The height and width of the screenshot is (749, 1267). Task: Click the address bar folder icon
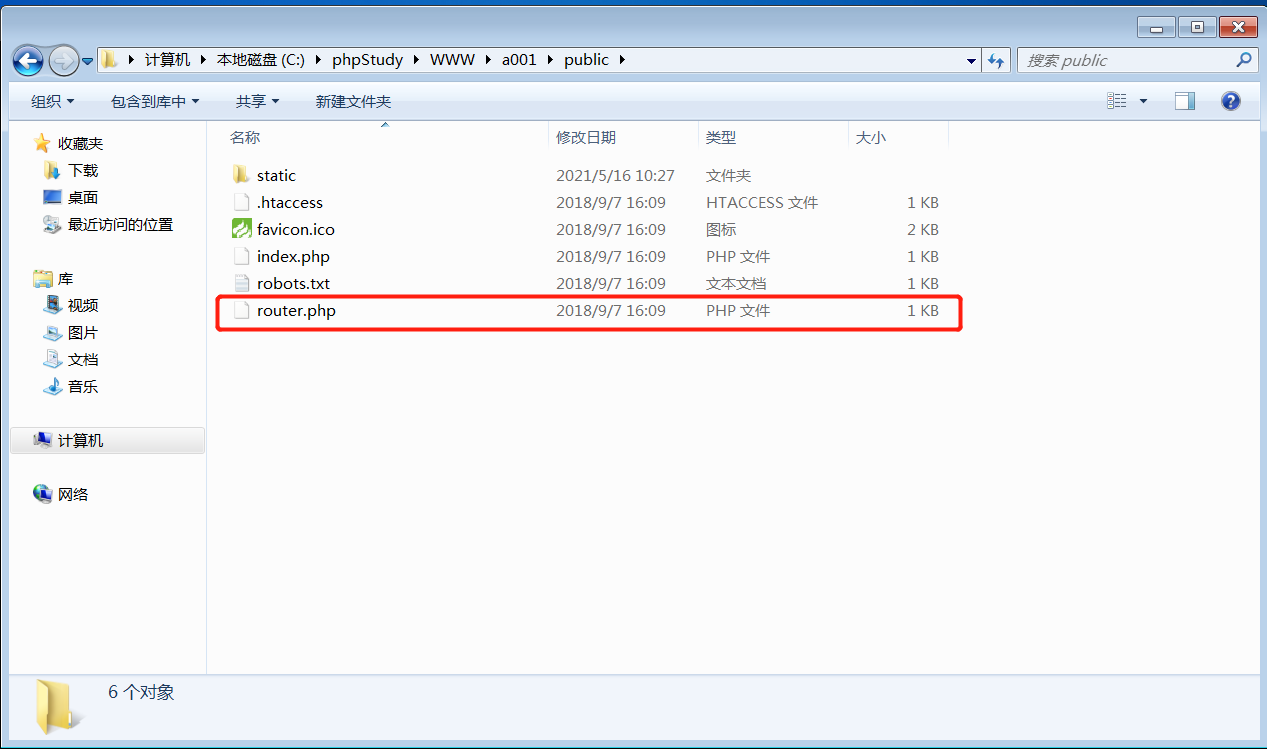pyautogui.click(x=110, y=60)
